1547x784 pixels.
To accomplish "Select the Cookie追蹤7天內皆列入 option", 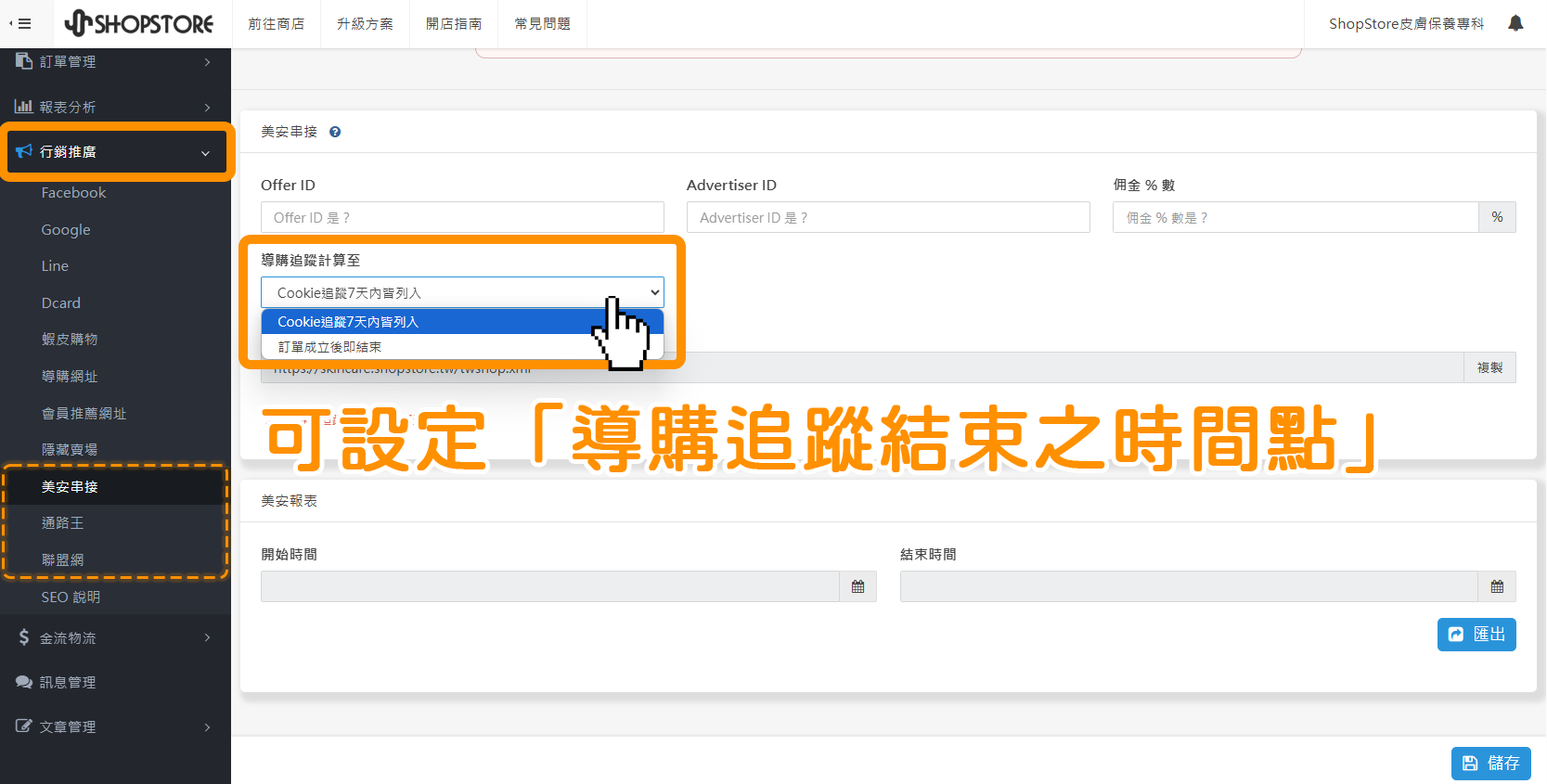I will click(x=462, y=322).
